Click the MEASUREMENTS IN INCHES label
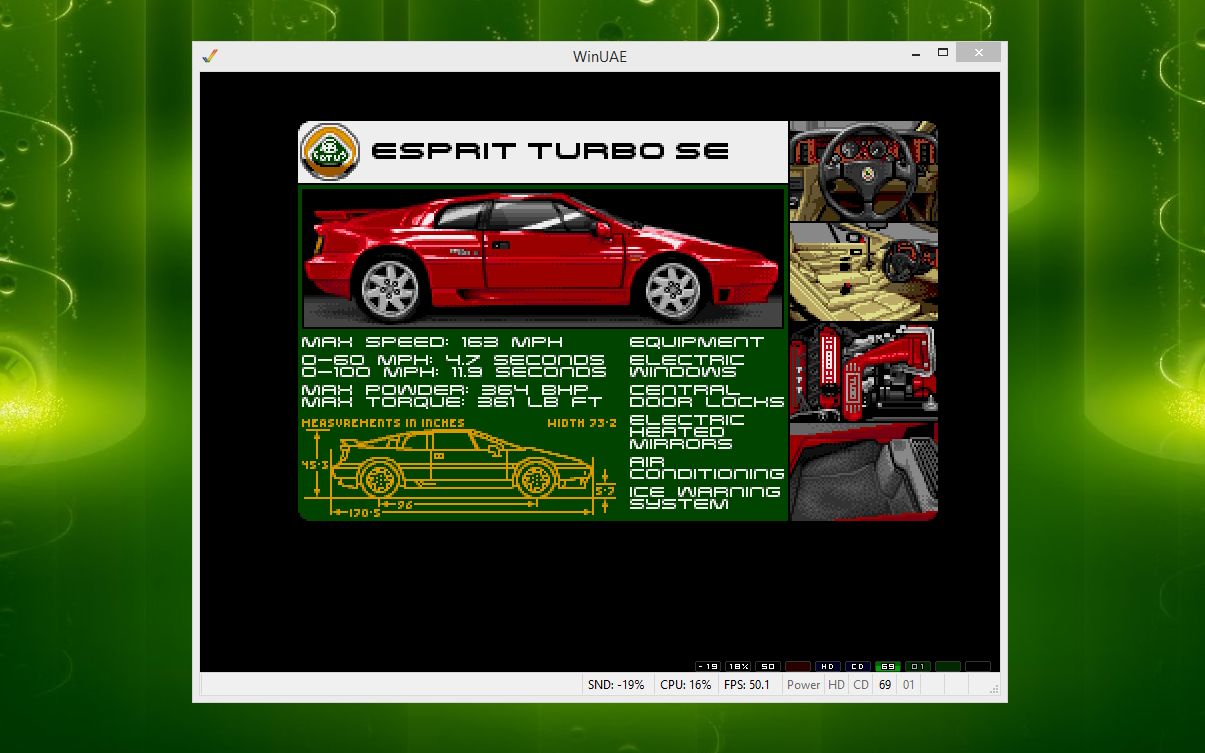The image size is (1205, 753). [x=383, y=423]
